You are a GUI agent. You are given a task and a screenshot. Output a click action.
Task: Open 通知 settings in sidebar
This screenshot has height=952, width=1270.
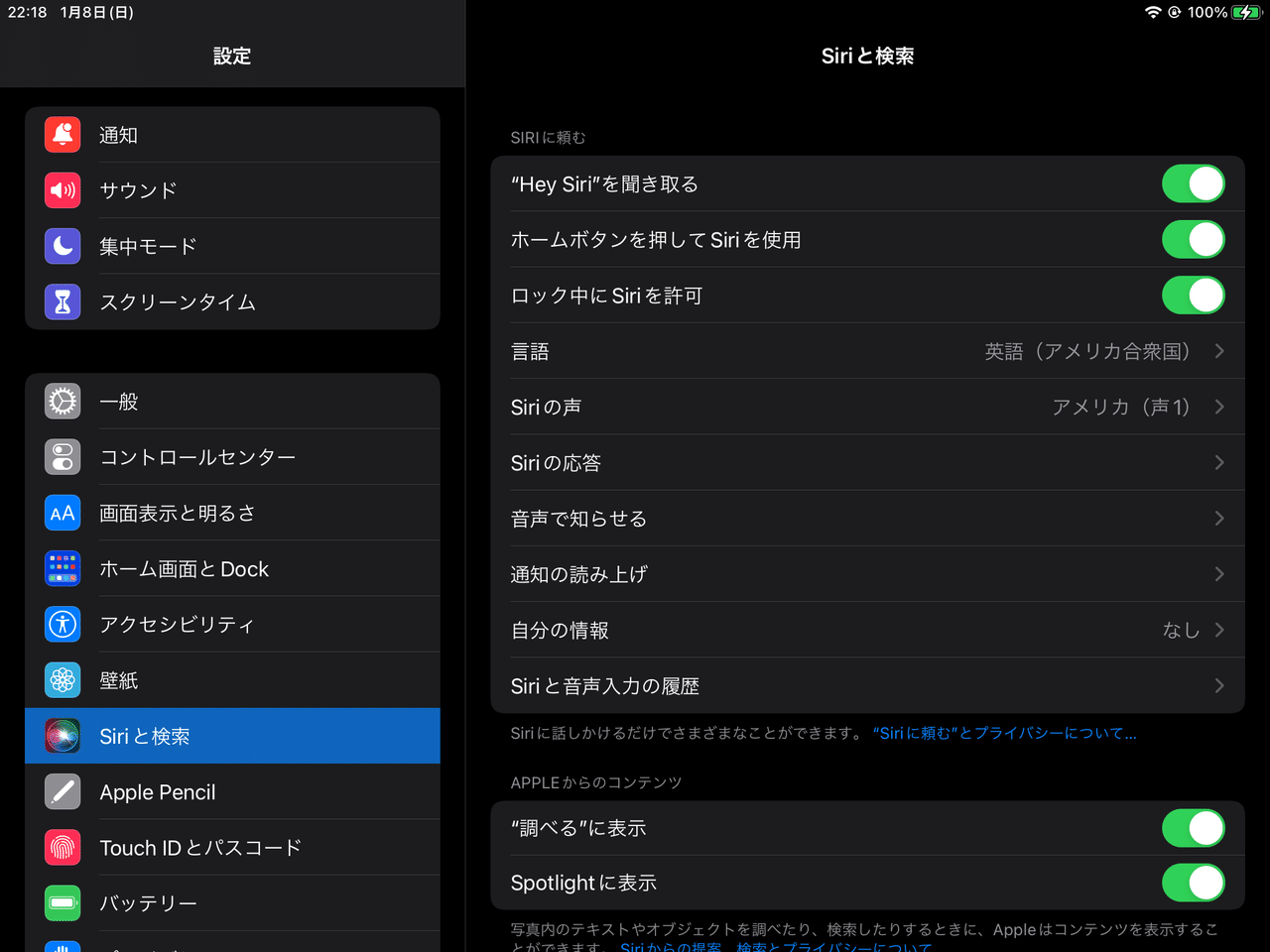click(x=232, y=134)
